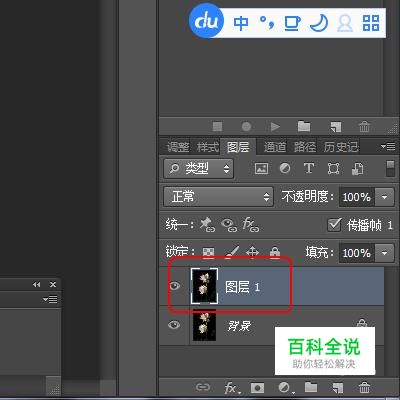Hide the 背景 layer eye icon
The width and height of the screenshot is (400, 400).
click(x=174, y=325)
